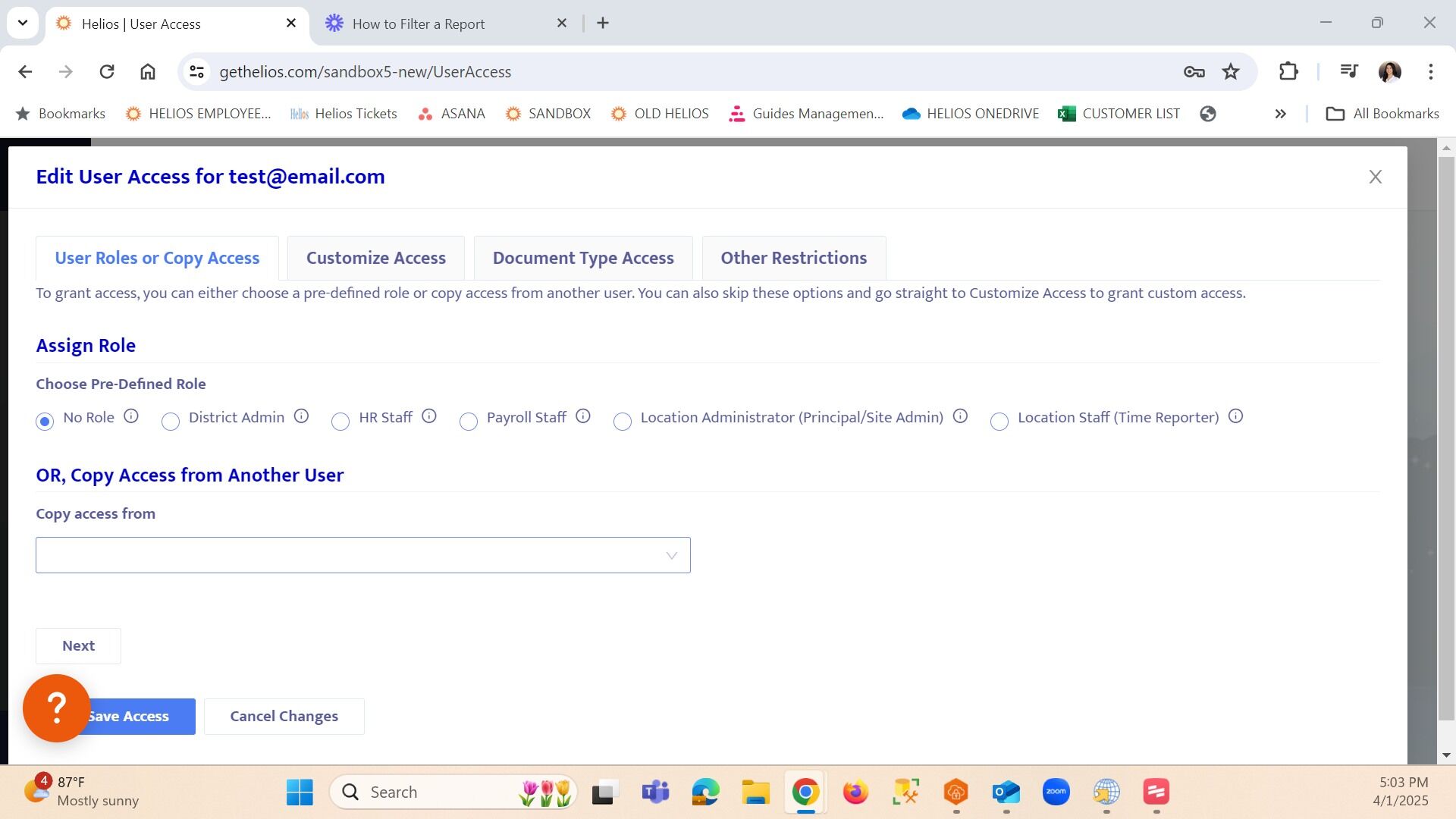Choose the Payroll Staff radio button
Screen dimensions: 1456x819
coord(469,422)
